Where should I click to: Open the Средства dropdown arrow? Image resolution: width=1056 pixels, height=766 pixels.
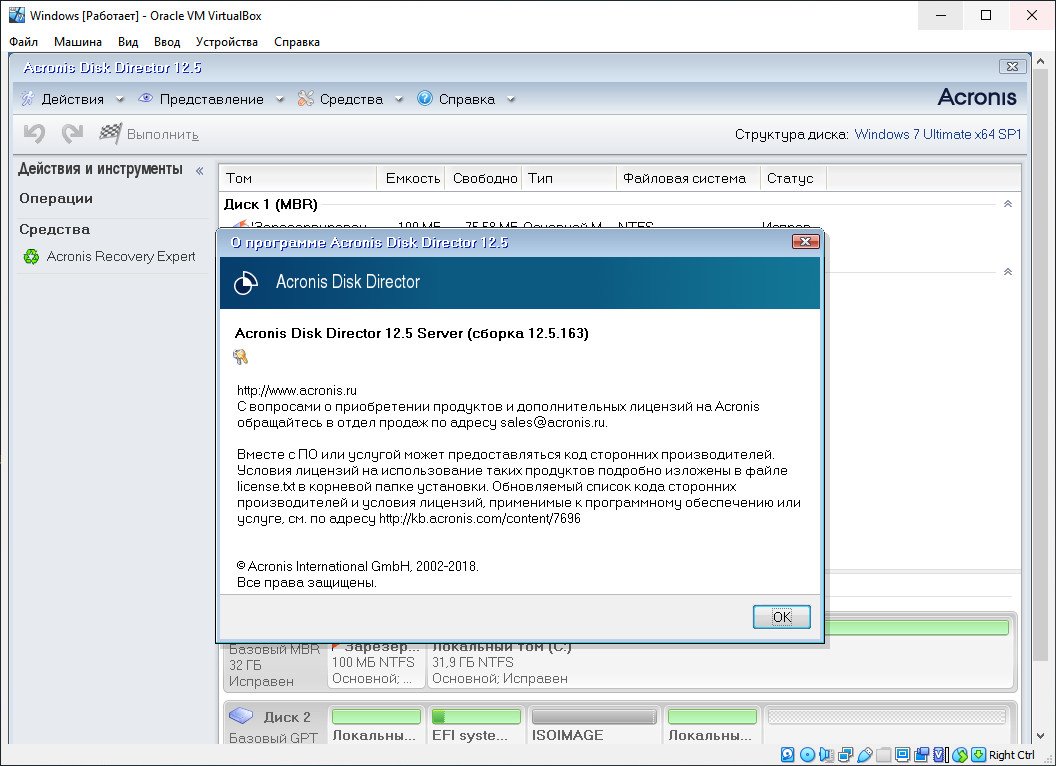399,100
